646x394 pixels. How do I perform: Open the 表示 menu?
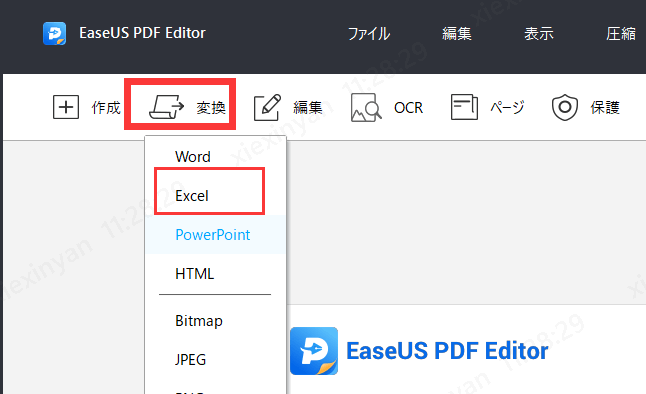point(538,33)
